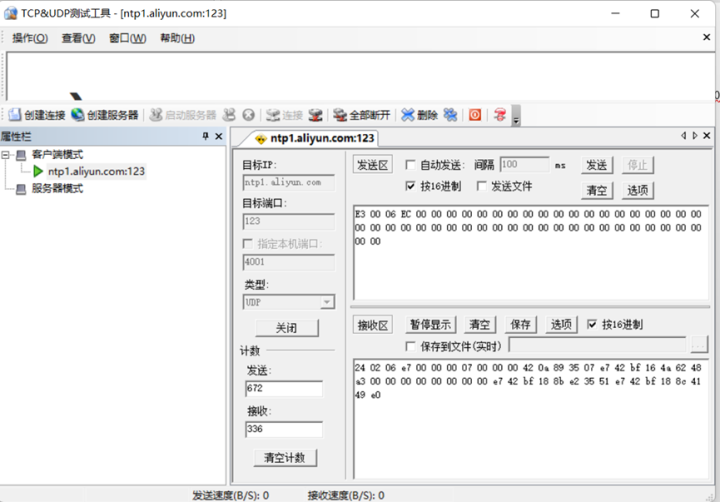Click 清空 in the send area

click(597, 190)
